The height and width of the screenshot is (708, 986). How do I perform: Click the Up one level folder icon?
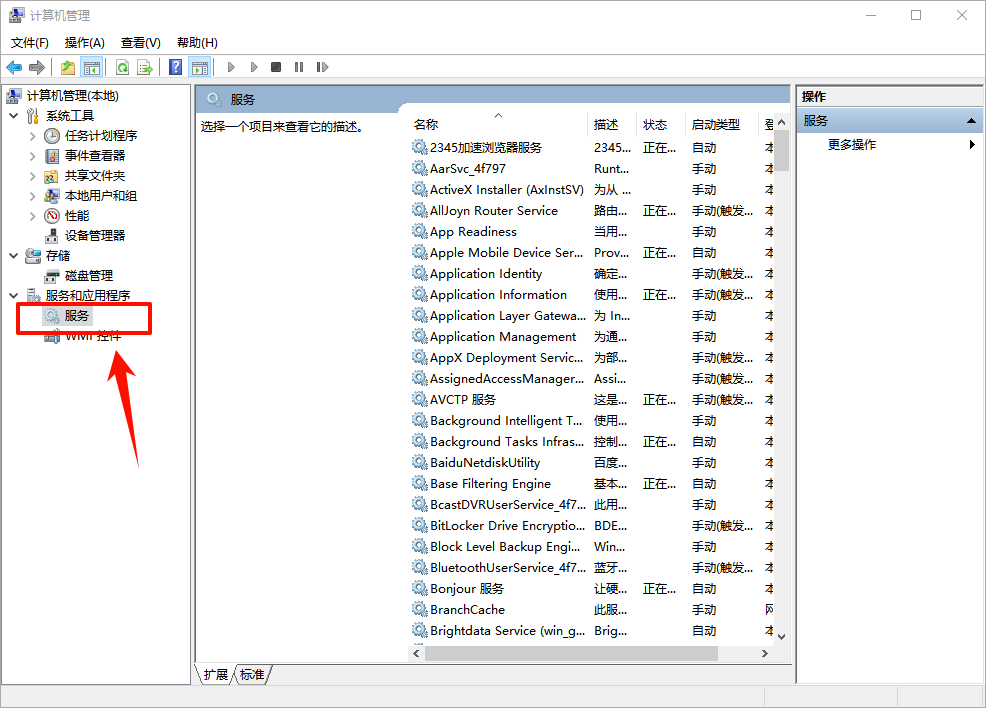[68, 67]
